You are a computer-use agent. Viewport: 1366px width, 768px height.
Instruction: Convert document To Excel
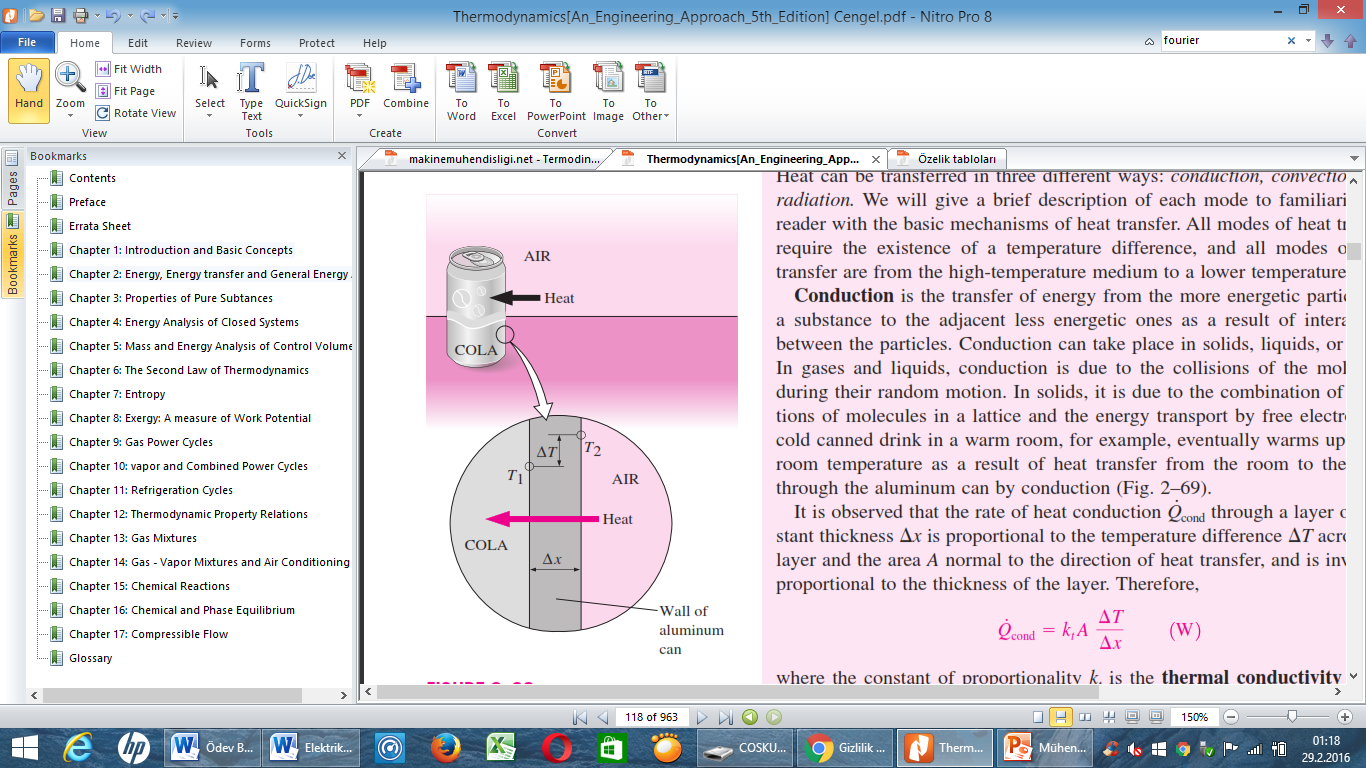click(x=503, y=91)
